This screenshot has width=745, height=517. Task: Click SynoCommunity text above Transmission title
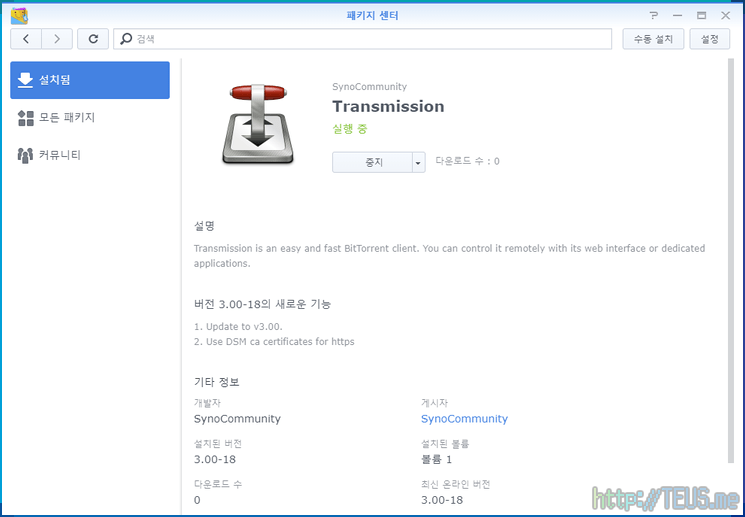click(369, 86)
